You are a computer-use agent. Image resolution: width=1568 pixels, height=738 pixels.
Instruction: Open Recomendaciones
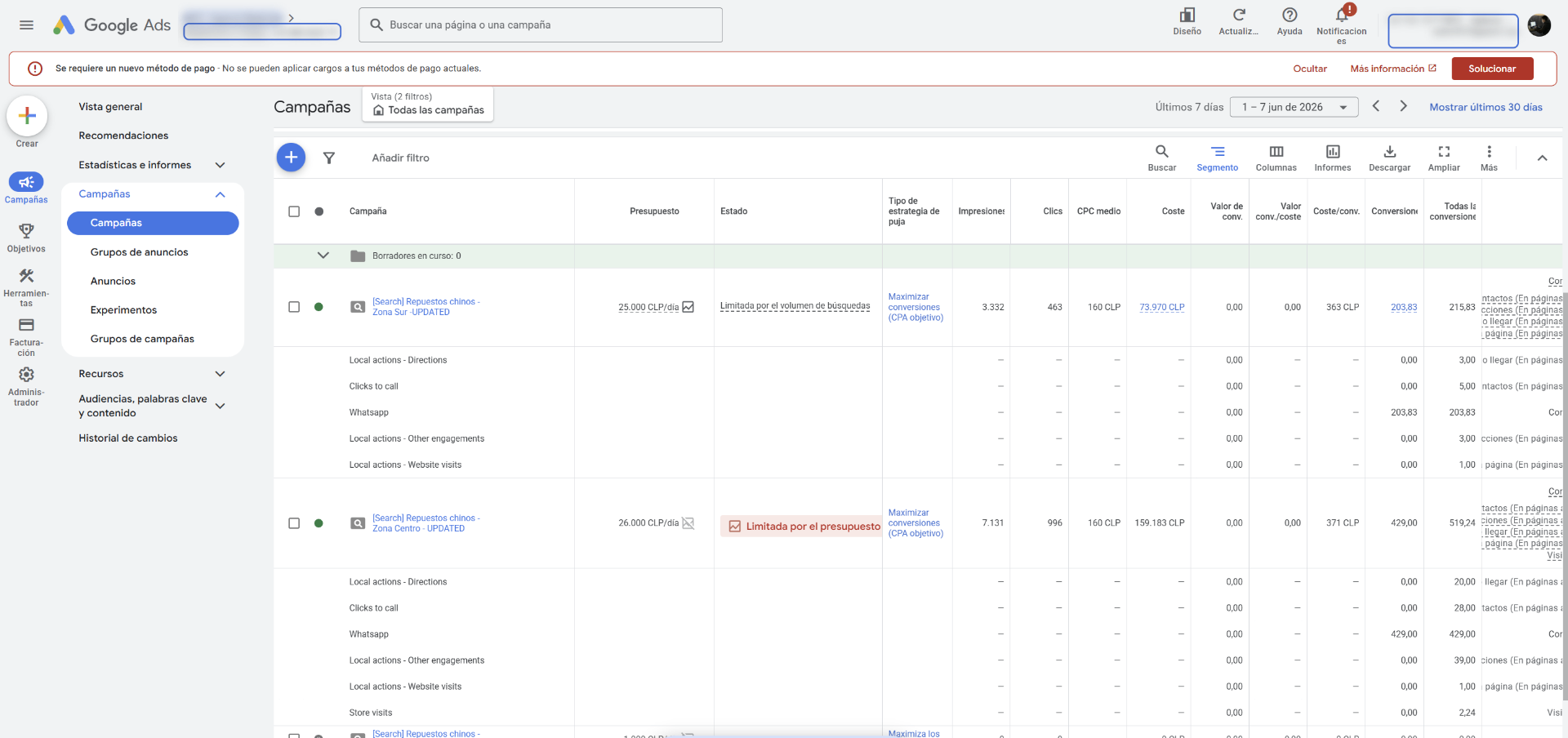click(x=123, y=136)
